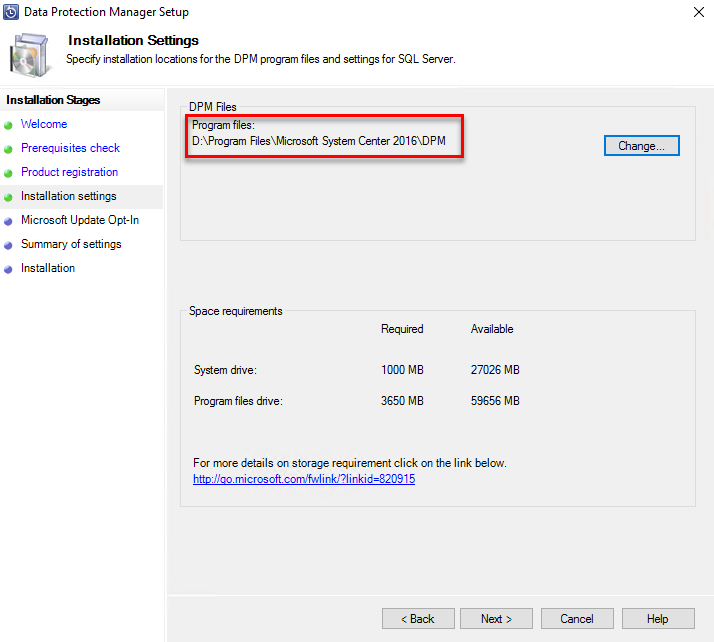Click green bullet beside Product registration
Screen dimensions: 714x642
coord(8,173)
